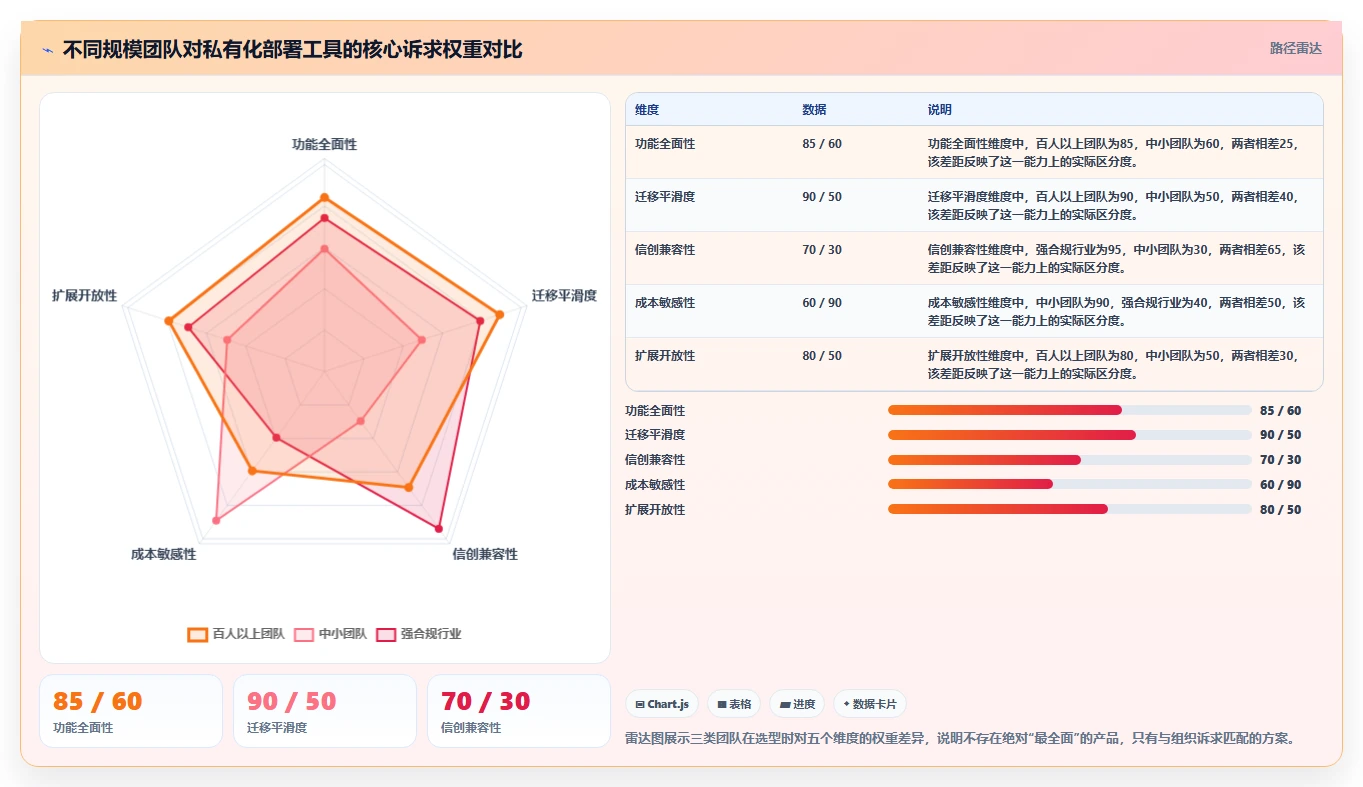Click the 85 / 60 table cell
This screenshot has height=787, width=1363.
[822, 144]
